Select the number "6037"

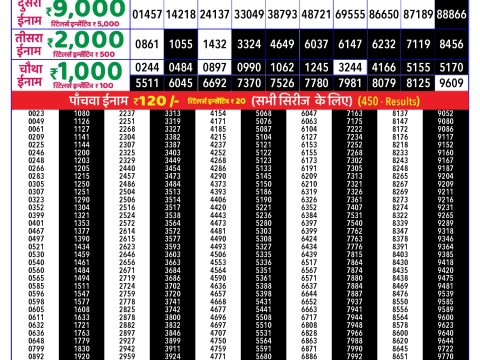[316, 44]
